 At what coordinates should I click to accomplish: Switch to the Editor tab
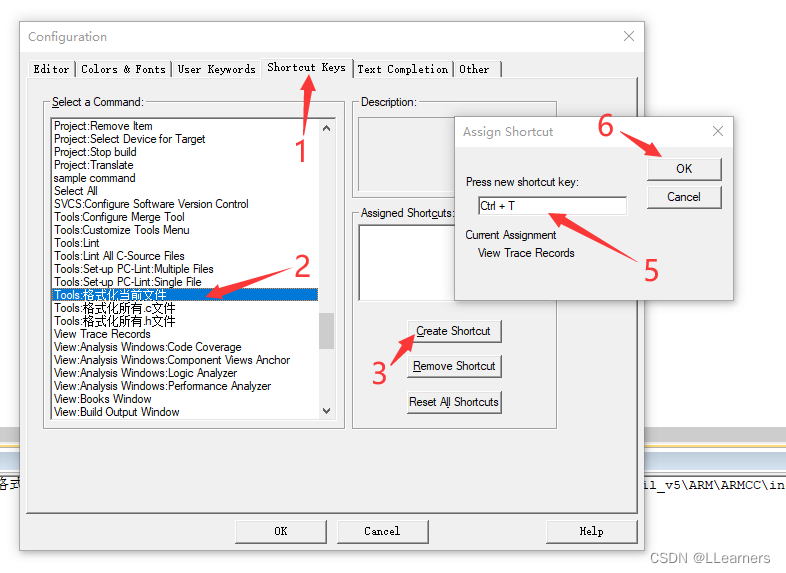point(51,69)
